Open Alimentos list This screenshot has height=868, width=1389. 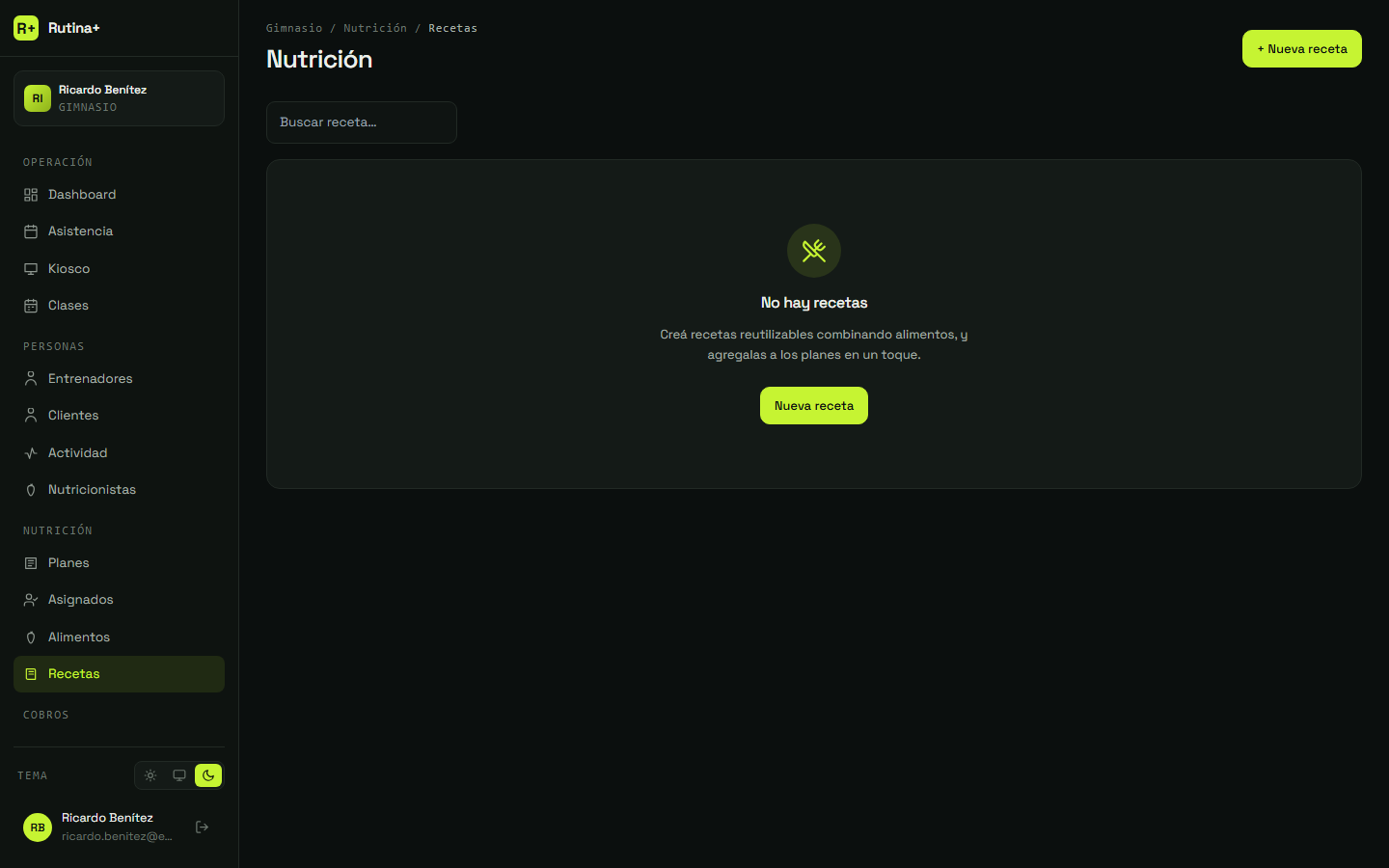point(119,637)
